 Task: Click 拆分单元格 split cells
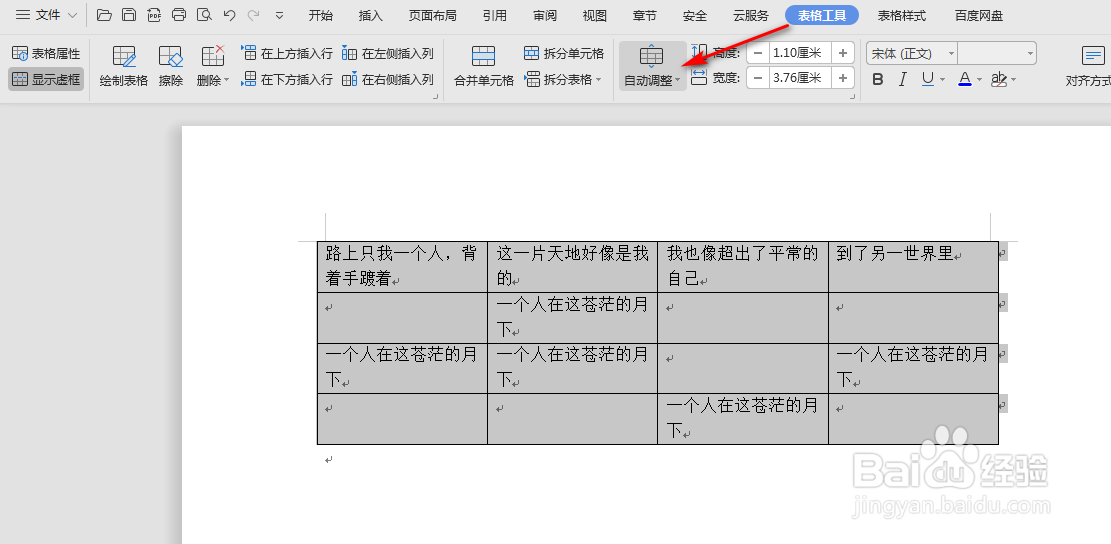(x=564, y=53)
